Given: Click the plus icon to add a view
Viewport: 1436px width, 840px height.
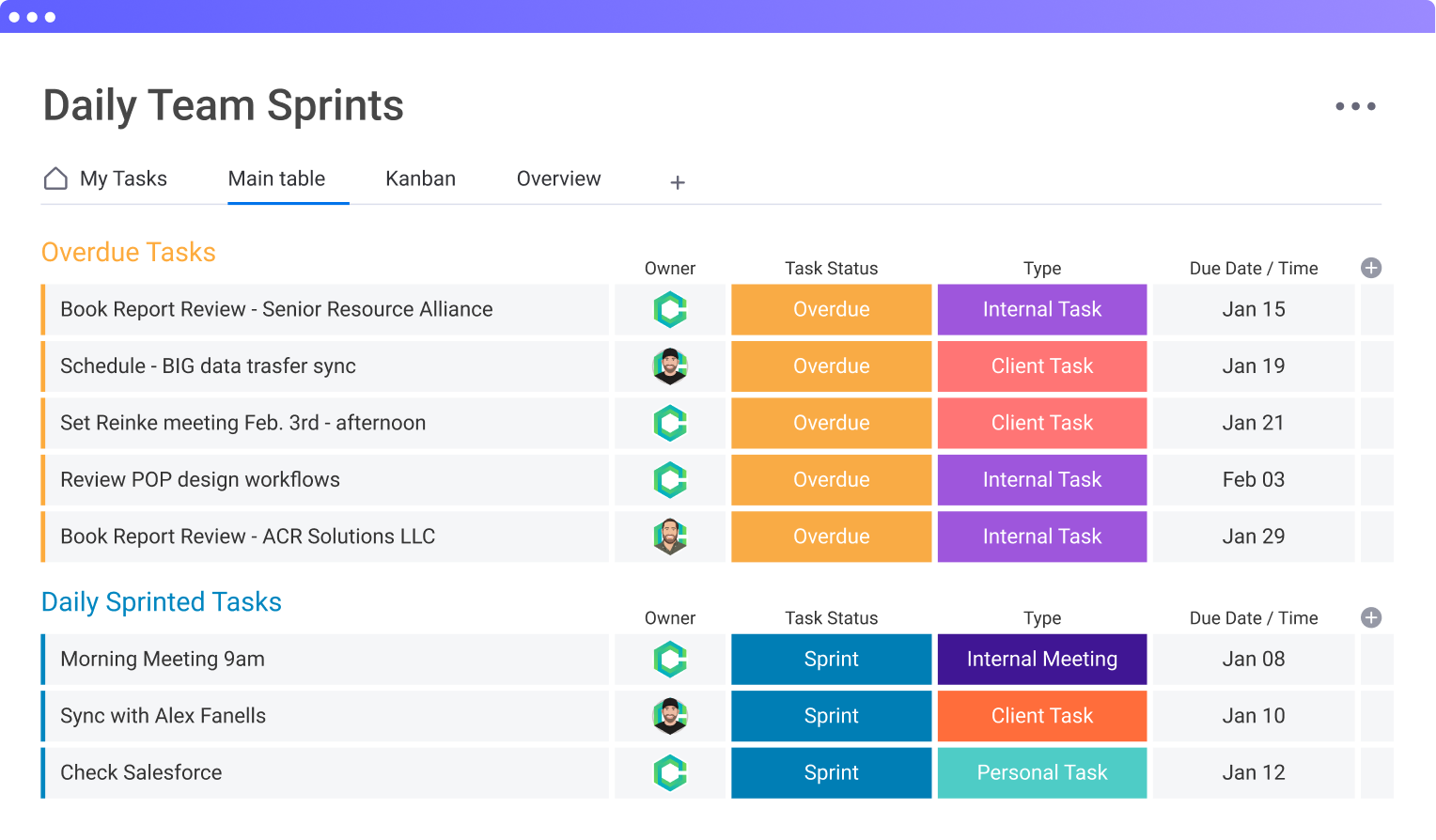Looking at the screenshot, I should click(677, 182).
